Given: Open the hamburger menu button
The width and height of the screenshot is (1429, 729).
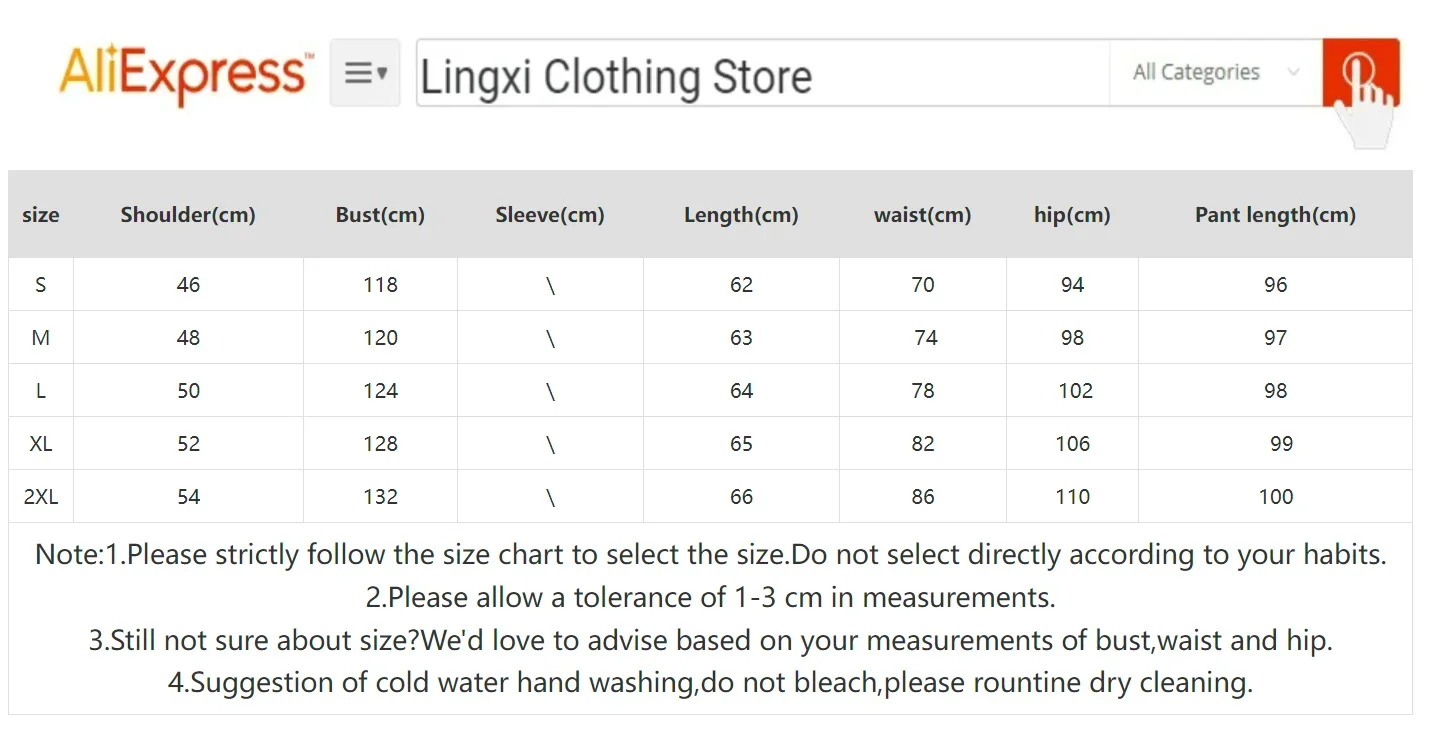Looking at the screenshot, I should (365, 73).
